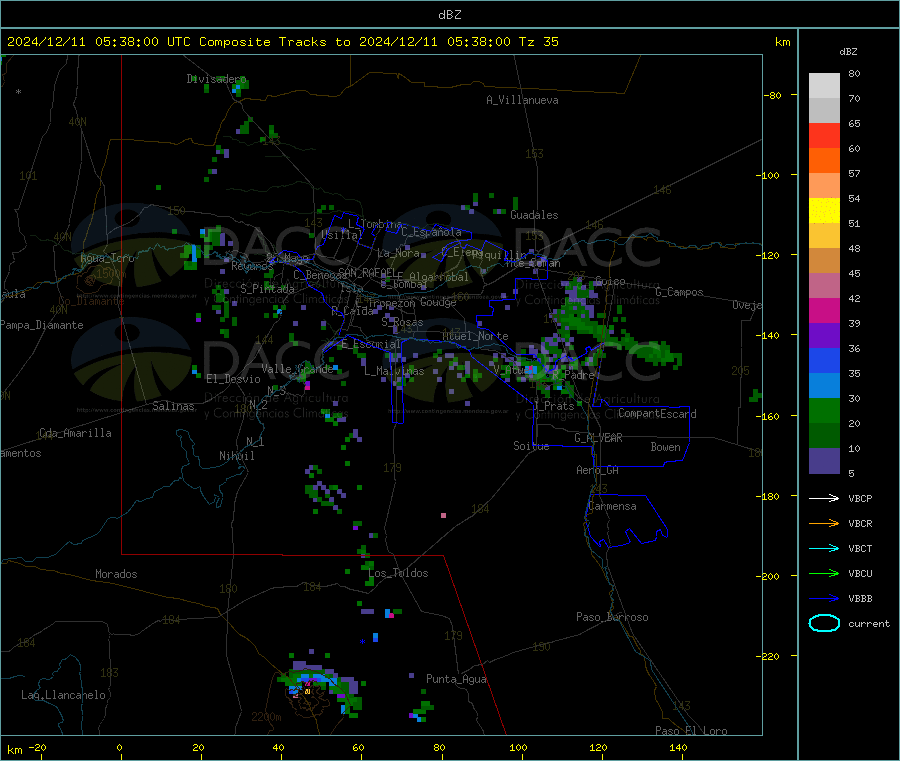This screenshot has width=900, height=761.
Task: Click the green VBCU arrow legend symbol
Action: pos(824,573)
